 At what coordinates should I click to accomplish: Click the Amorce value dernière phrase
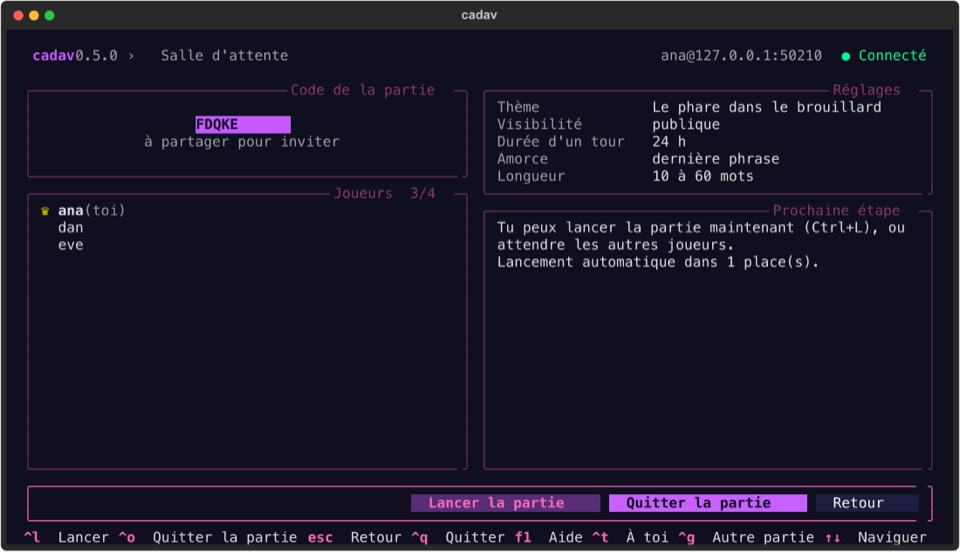click(x=715, y=159)
